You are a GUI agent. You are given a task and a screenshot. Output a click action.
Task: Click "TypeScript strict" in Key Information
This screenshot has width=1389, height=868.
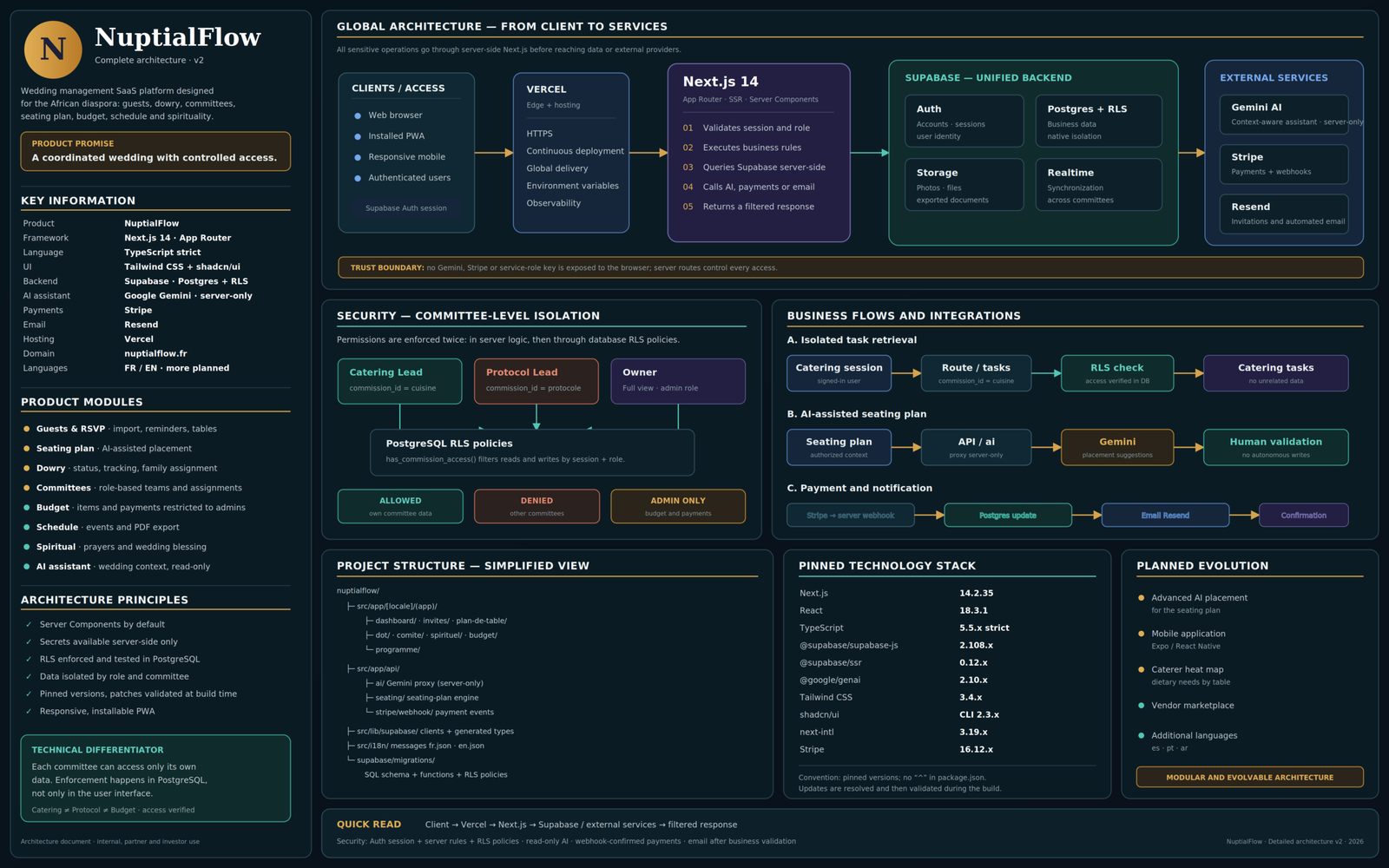pyautogui.click(x=162, y=253)
